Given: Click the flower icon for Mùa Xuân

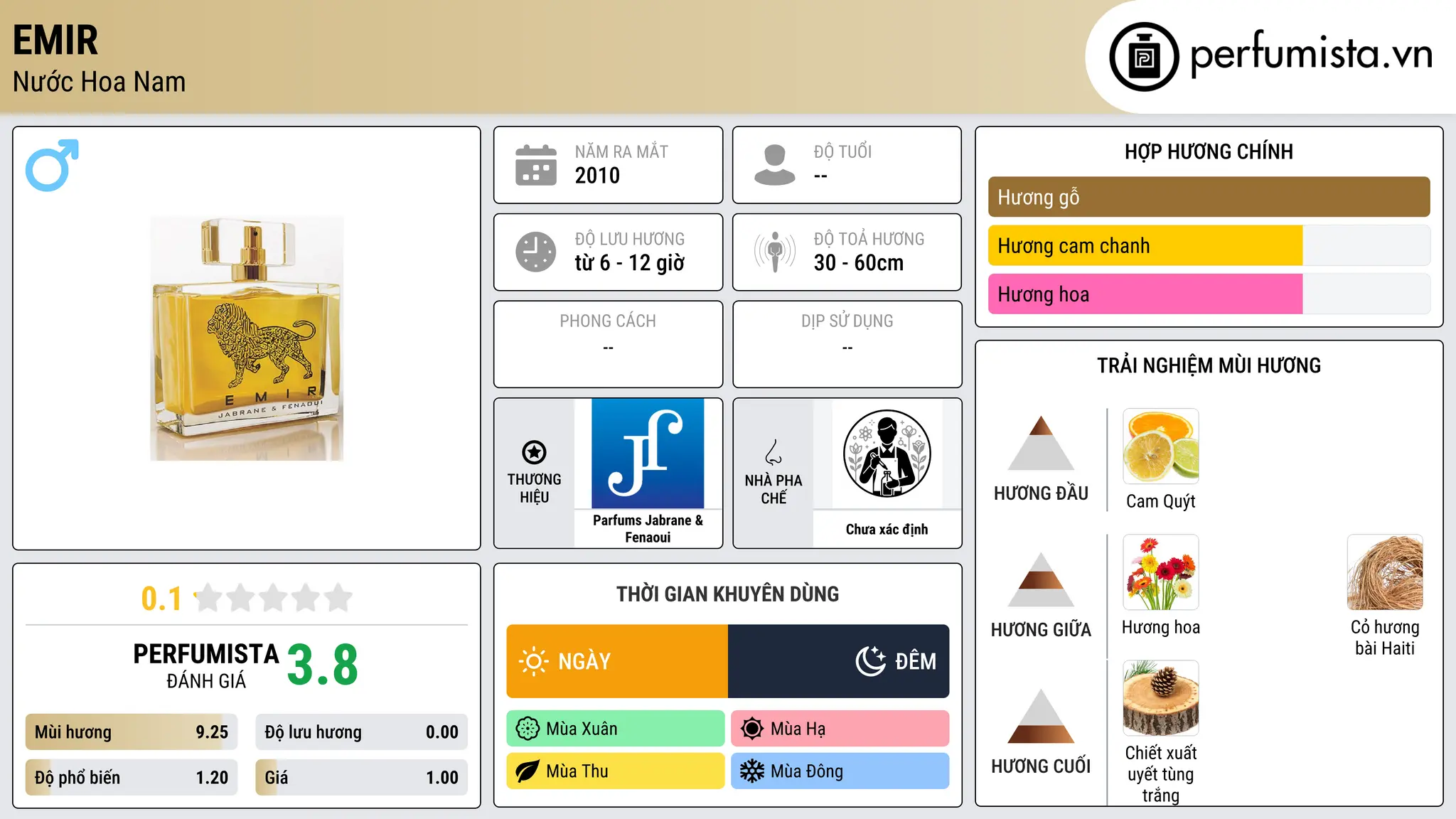Looking at the screenshot, I should (x=528, y=729).
